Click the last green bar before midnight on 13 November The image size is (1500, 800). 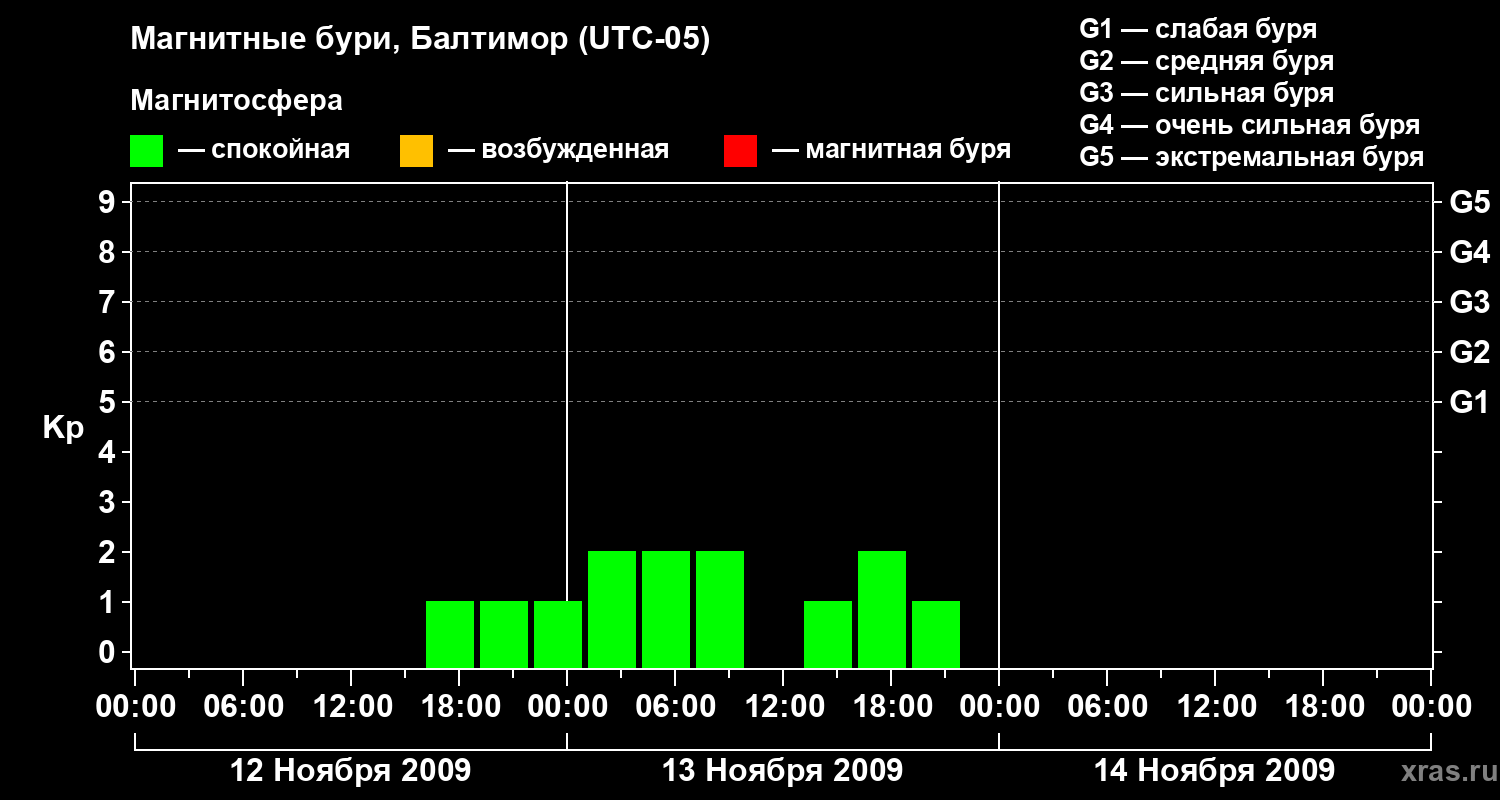click(936, 634)
